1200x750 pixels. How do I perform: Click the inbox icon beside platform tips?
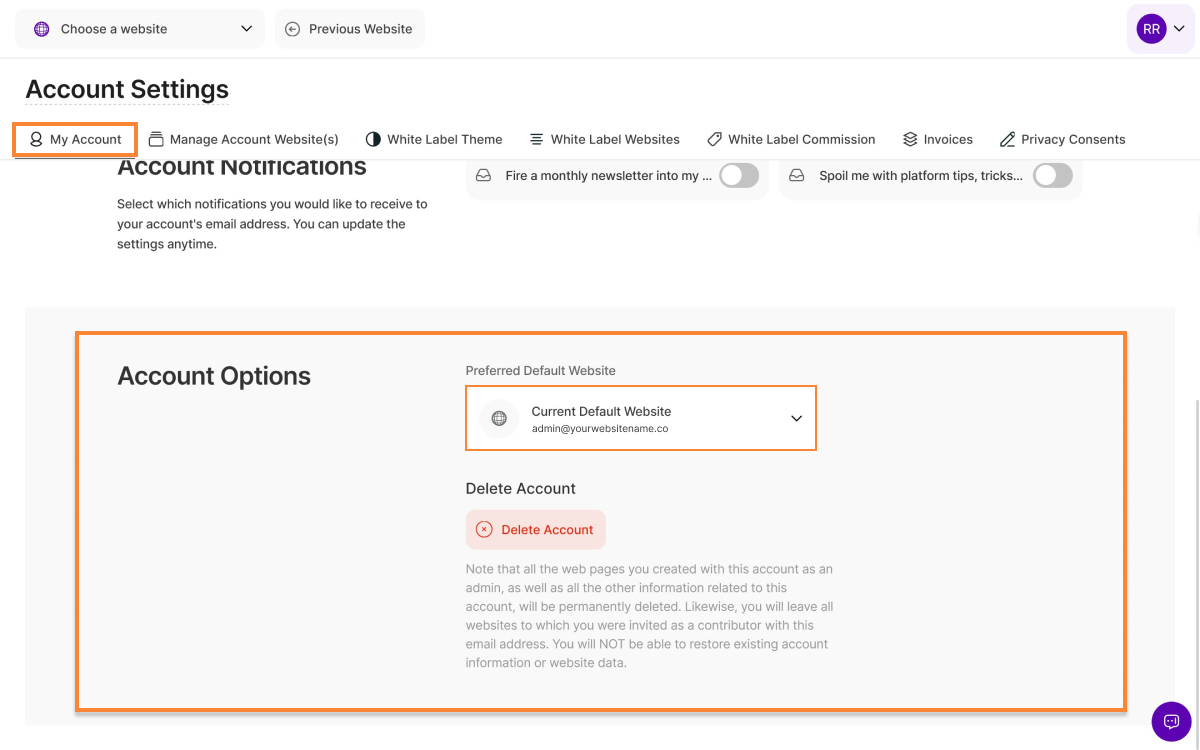797,176
